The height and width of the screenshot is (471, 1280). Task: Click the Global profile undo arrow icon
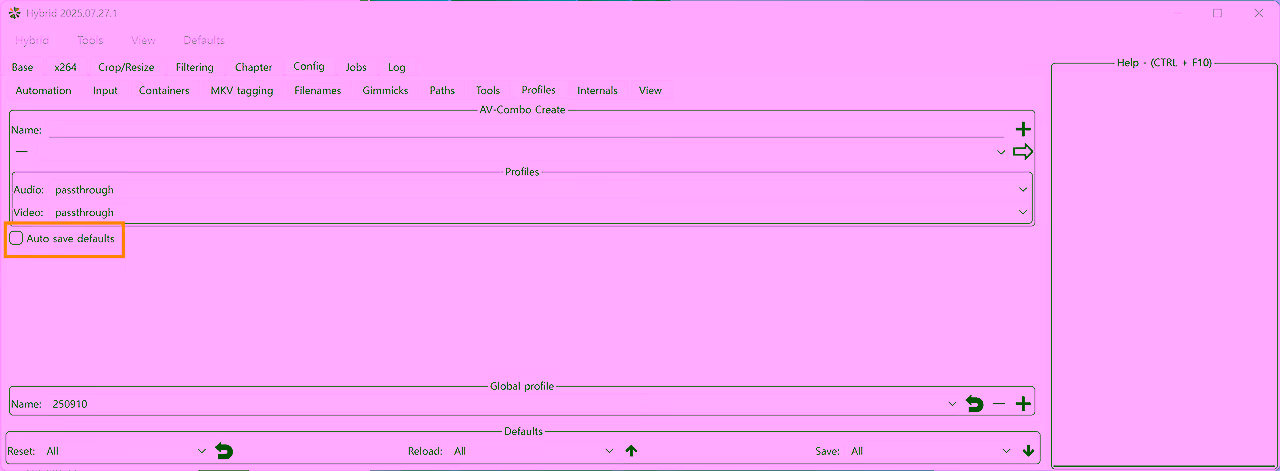coord(975,404)
